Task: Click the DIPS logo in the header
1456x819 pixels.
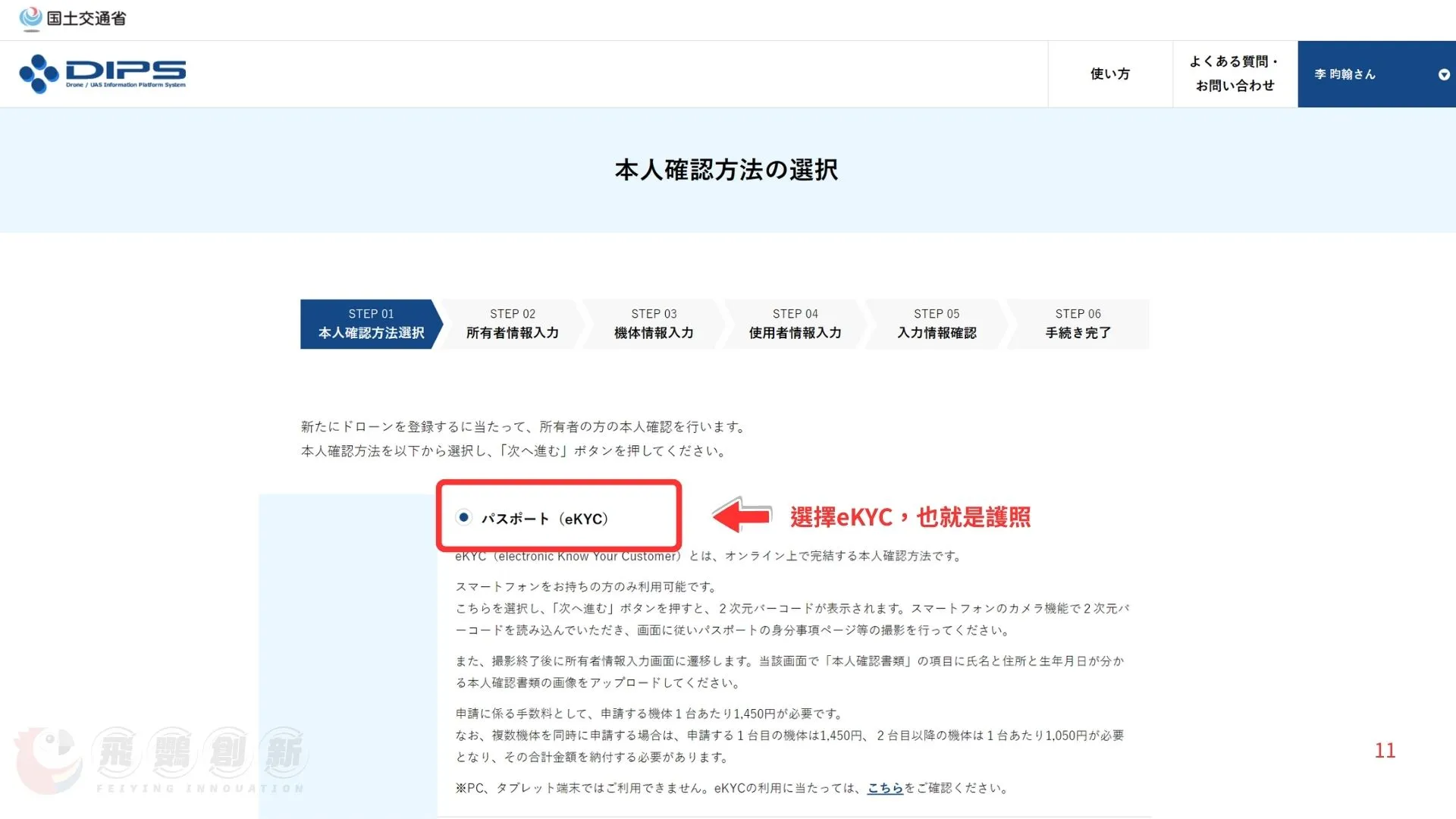Action: tap(102, 74)
